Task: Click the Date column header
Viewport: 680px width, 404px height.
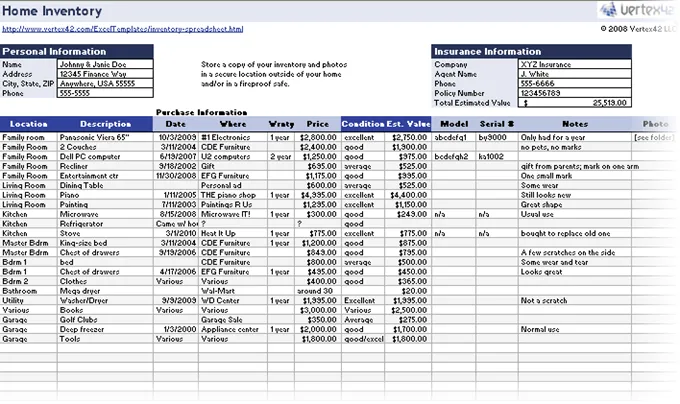Action: point(176,124)
